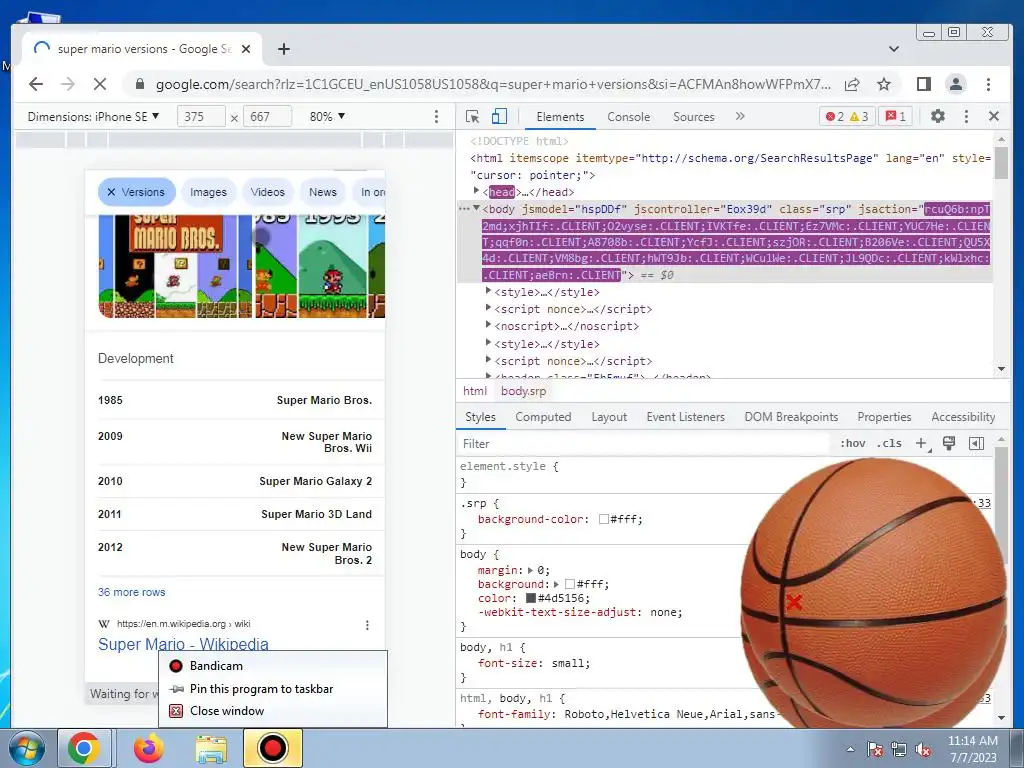Expand the noscript element node
The height and width of the screenshot is (768, 1024).
tap(488, 325)
